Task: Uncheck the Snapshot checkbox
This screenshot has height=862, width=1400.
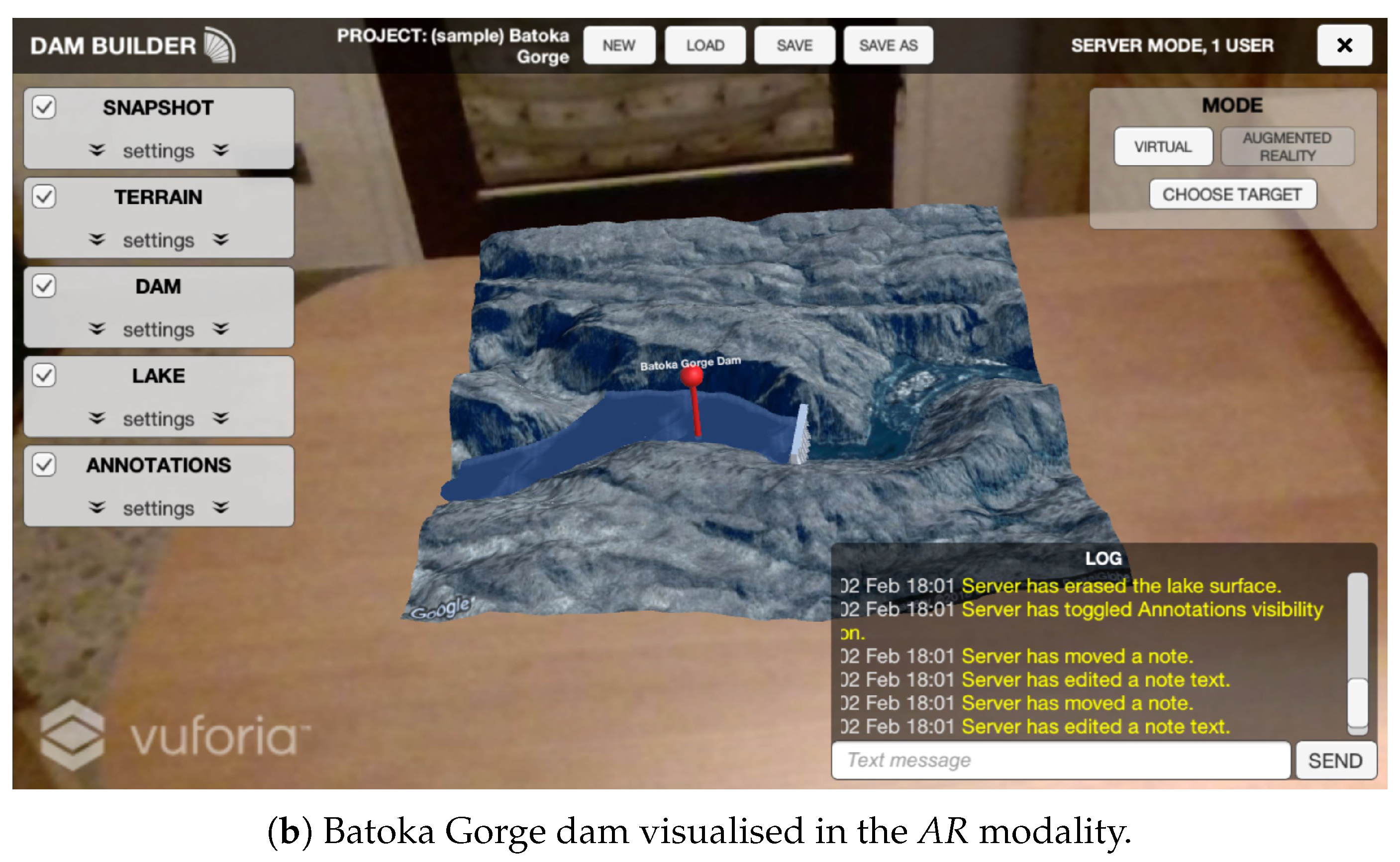Action: (44, 107)
